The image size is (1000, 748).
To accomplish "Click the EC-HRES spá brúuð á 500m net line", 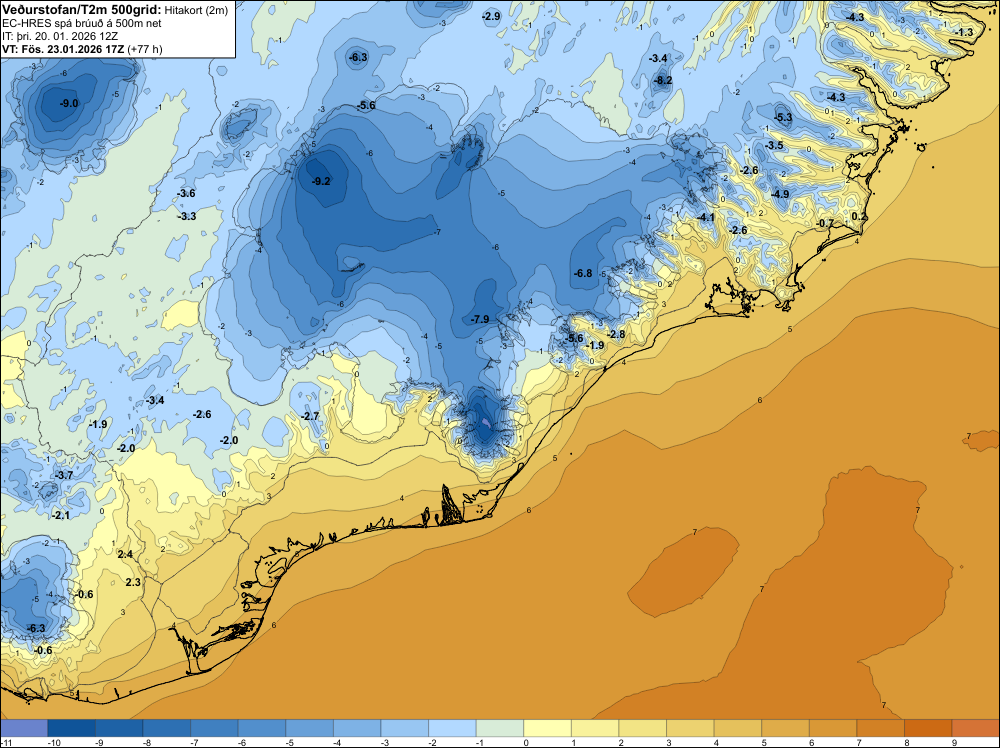I will coord(82,24).
